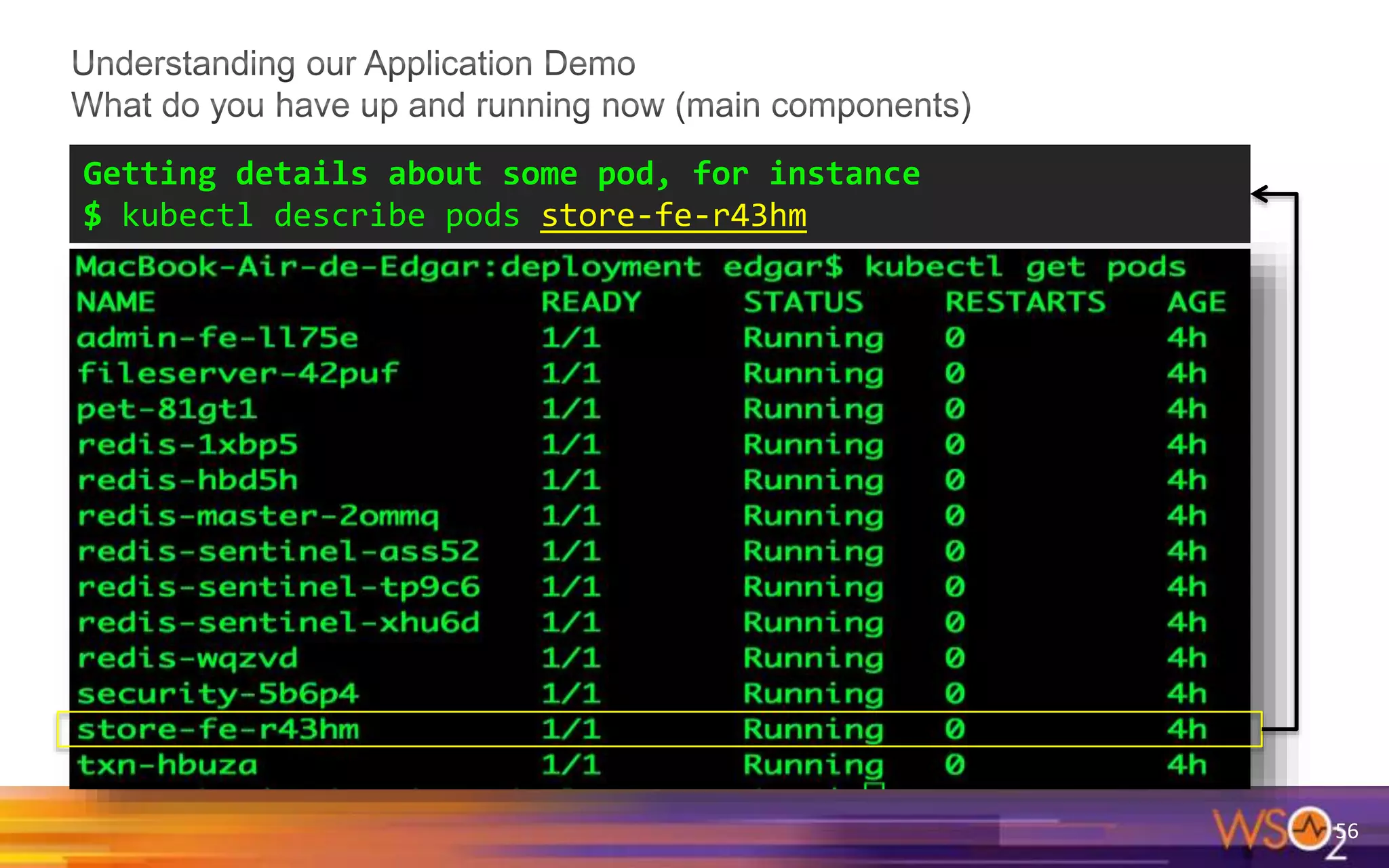Click the redis-wqzvd pod name
Screen dimensions: 1389x868
[x=187, y=658]
